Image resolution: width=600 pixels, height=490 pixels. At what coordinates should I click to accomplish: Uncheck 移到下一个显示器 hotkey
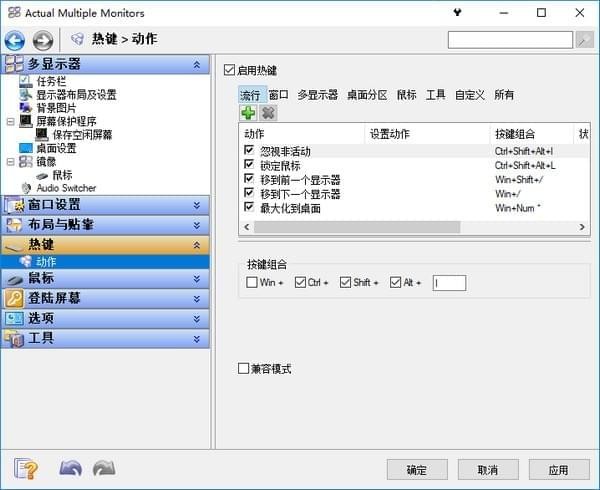(249, 192)
